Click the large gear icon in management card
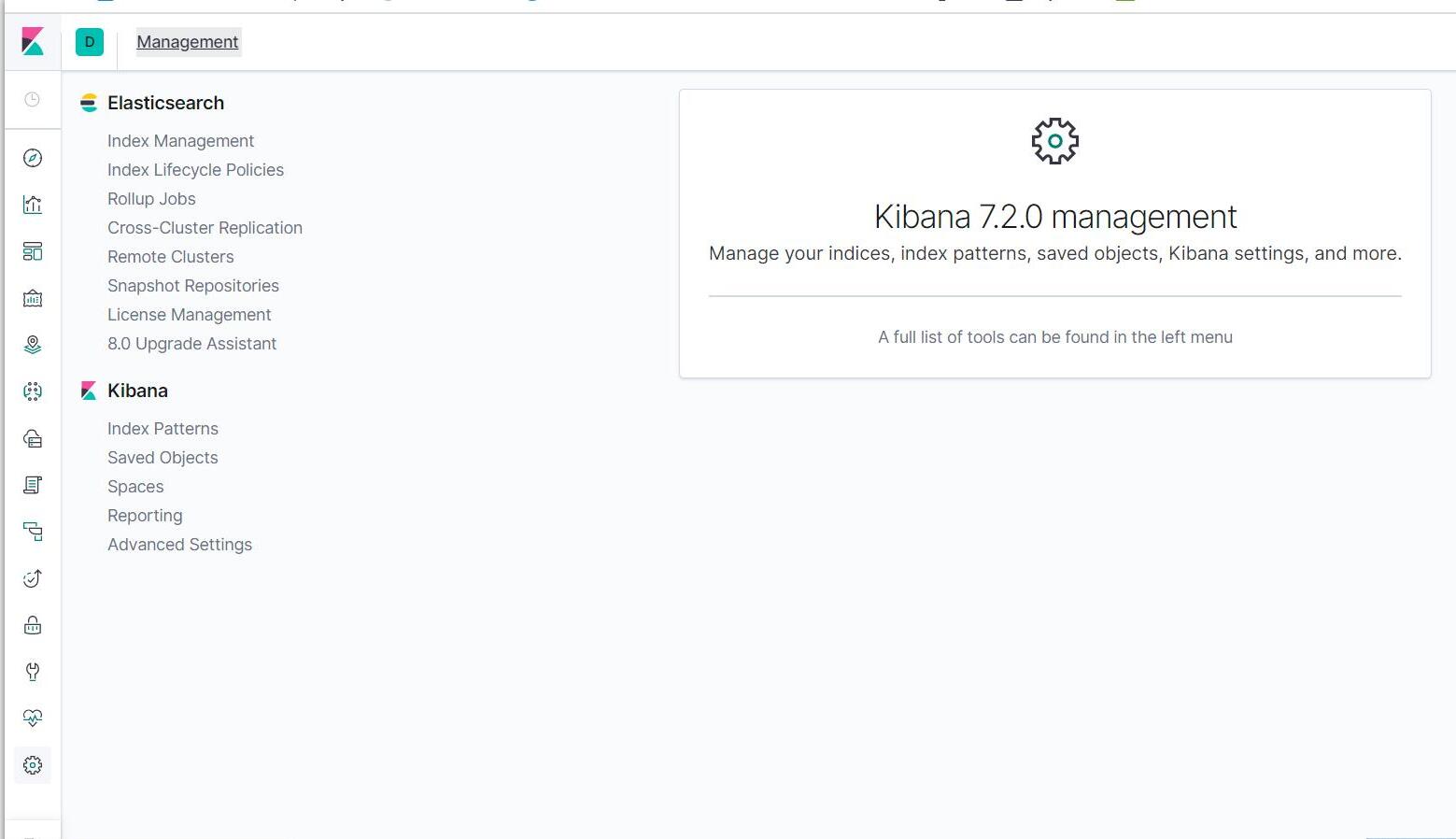Image resolution: width=1456 pixels, height=839 pixels. (1055, 141)
